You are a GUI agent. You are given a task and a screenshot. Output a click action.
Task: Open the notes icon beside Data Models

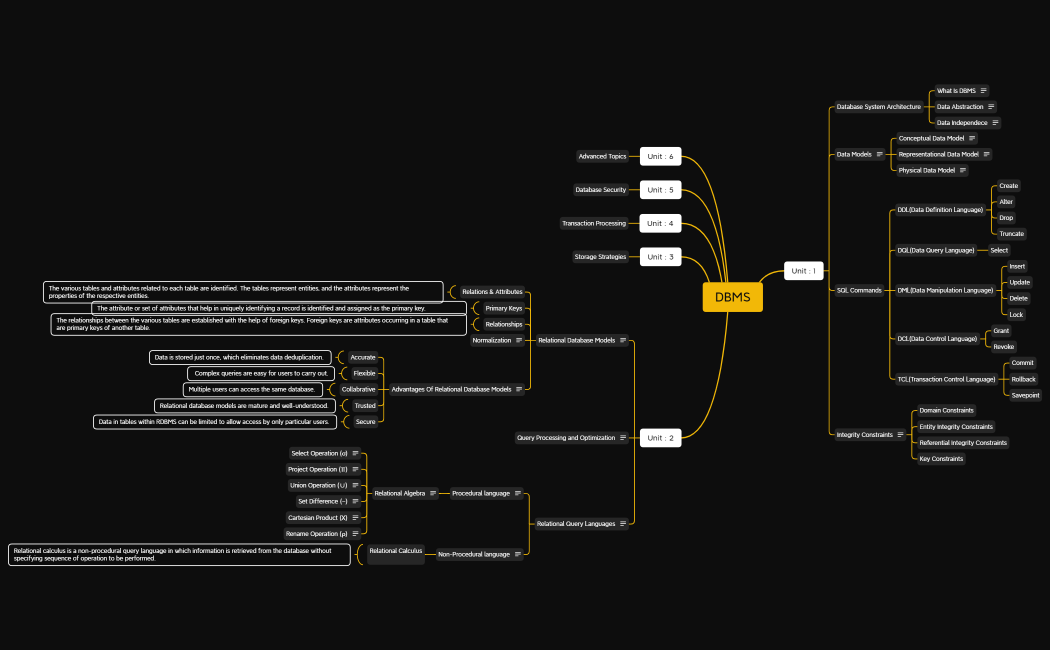tap(880, 154)
